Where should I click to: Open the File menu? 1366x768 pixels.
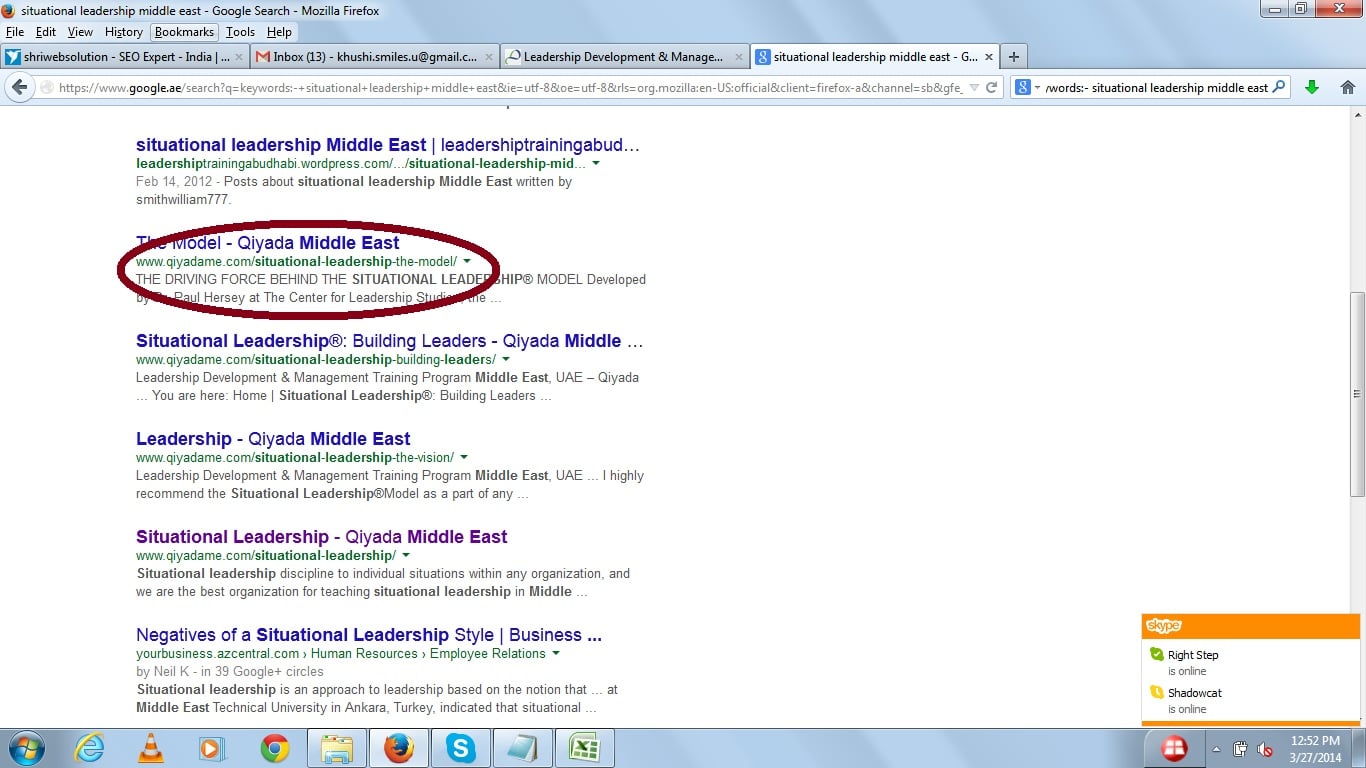(15, 32)
